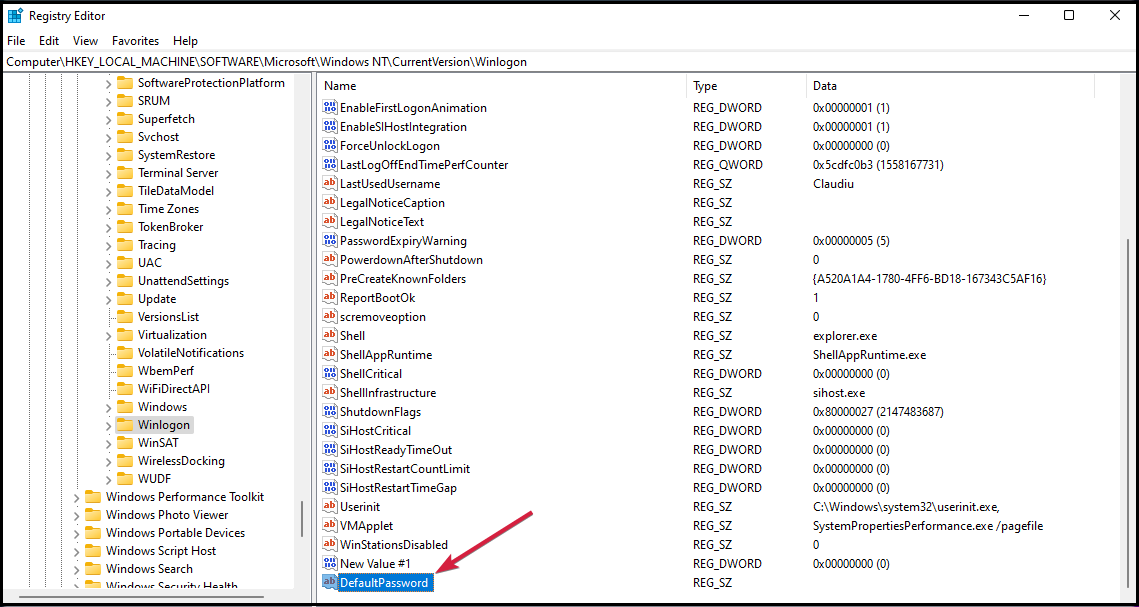Screen dimensions: 1139x607
Task: Click the DWORD icon beside ShellCritical
Action: pyautogui.click(x=330, y=373)
